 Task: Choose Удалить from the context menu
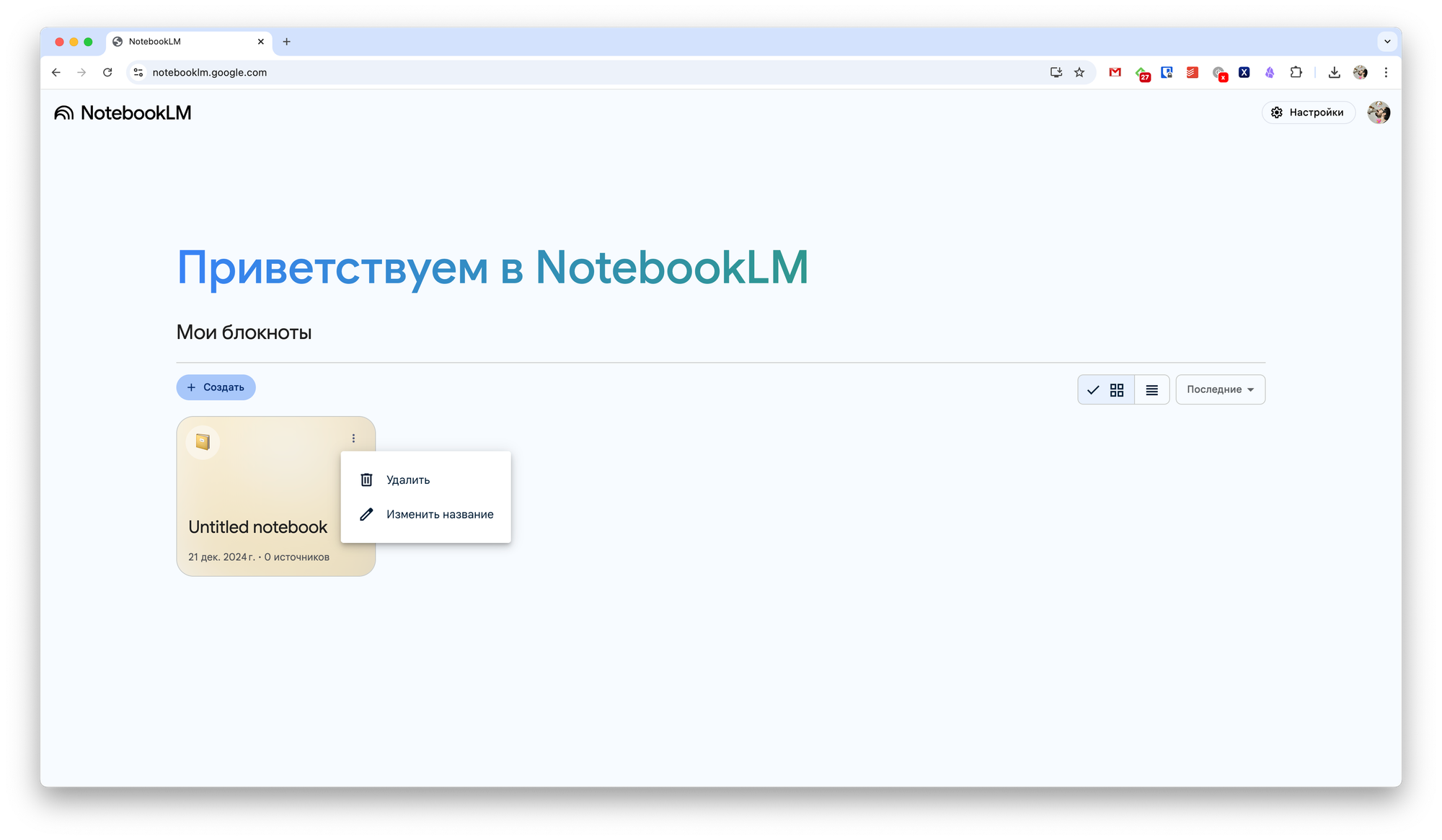click(x=407, y=480)
